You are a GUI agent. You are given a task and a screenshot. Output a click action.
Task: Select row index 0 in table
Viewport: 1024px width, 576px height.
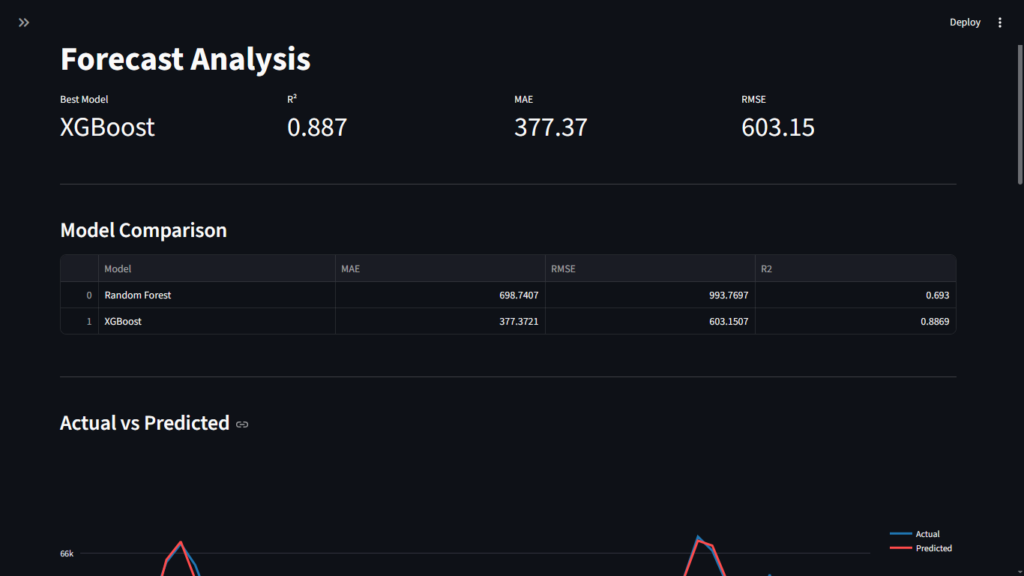[80, 295]
